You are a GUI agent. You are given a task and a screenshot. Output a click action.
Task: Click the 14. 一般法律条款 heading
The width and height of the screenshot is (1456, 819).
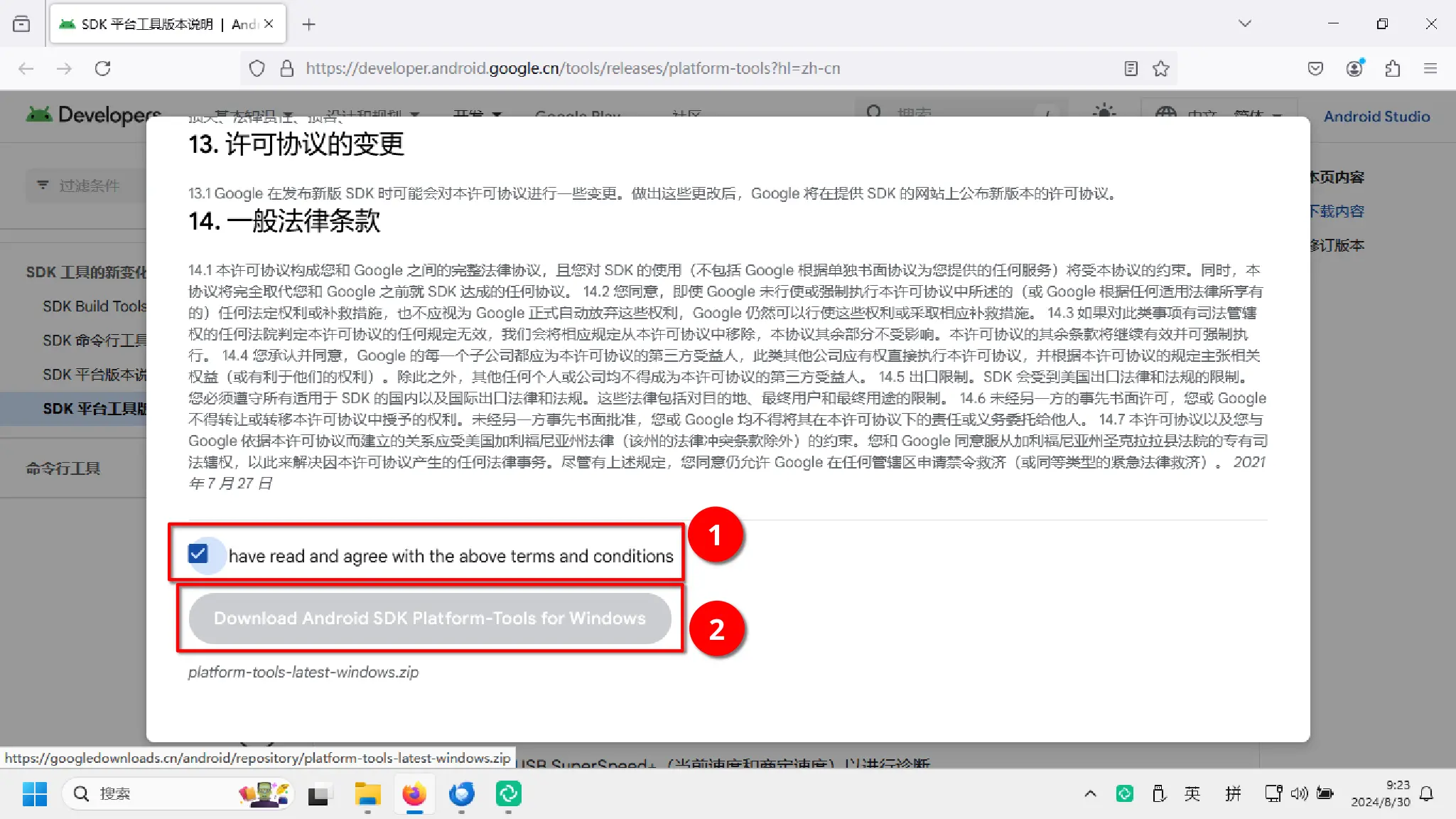pos(284,221)
